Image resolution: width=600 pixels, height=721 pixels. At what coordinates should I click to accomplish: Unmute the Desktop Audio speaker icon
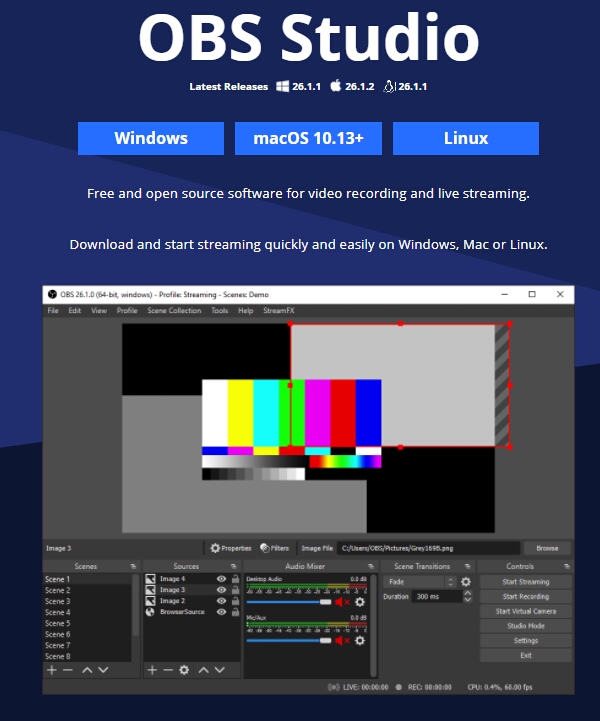342,602
